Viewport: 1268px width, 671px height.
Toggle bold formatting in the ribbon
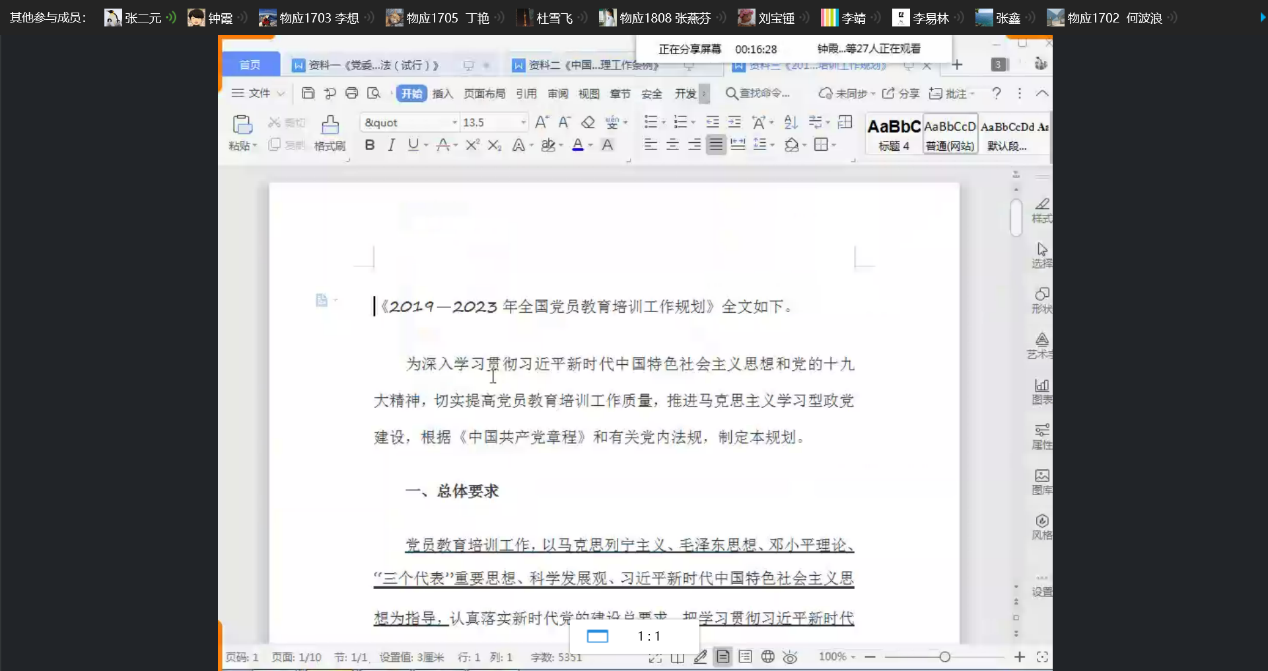369,145
